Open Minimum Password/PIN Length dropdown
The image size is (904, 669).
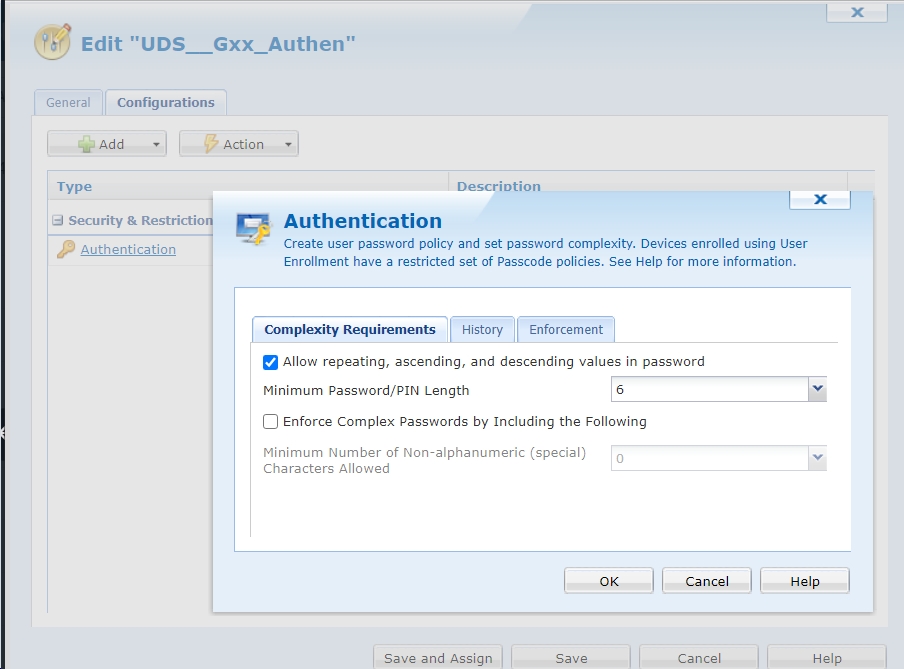point(817,389)
